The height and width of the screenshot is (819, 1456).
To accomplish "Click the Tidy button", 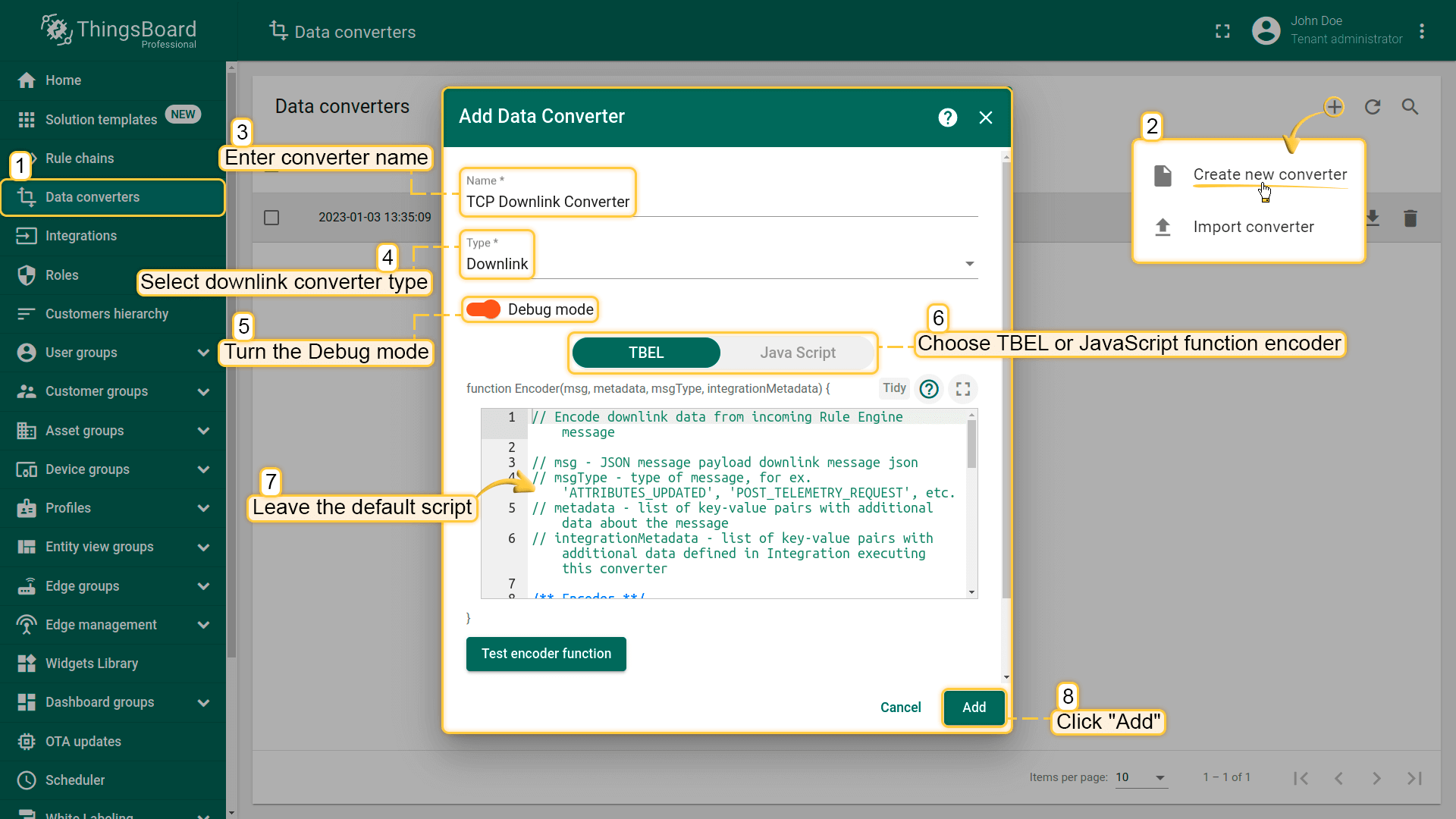I will (x=895, y=388).
